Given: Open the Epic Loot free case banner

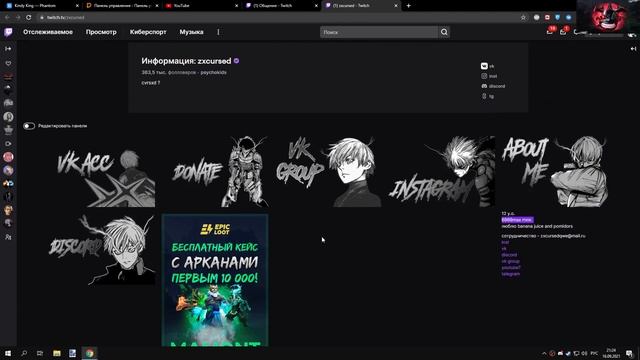Looking at the screenshot, I should point(215,280).
